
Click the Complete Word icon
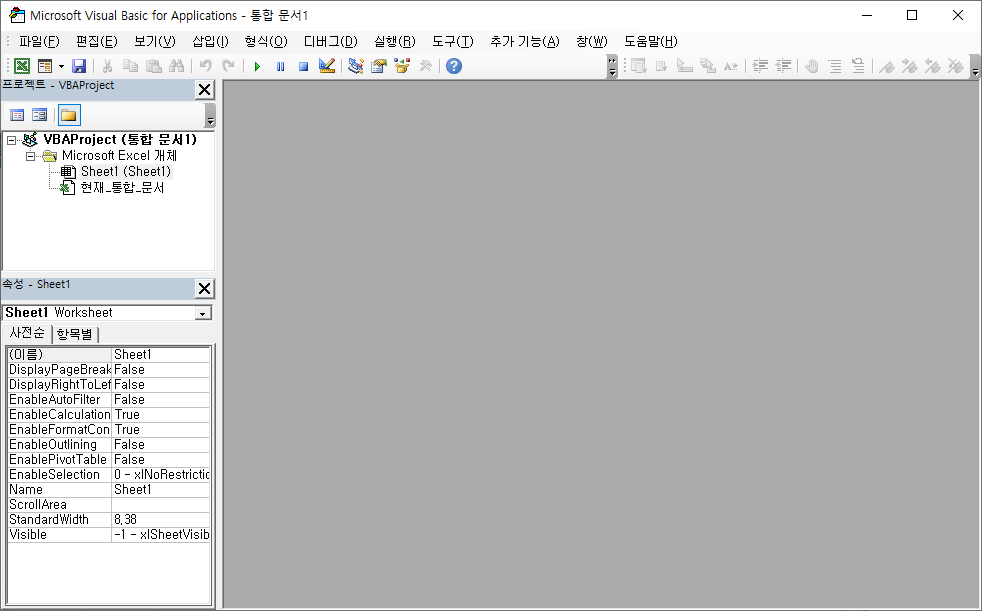pos(731,66)
